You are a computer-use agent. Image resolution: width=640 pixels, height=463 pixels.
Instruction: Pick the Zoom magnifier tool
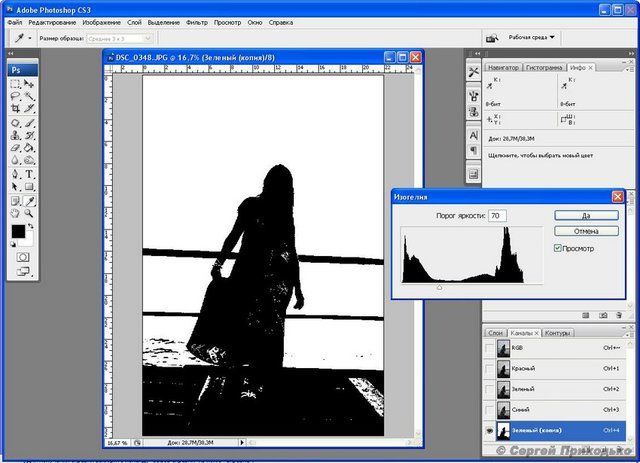tap(29, 212)
